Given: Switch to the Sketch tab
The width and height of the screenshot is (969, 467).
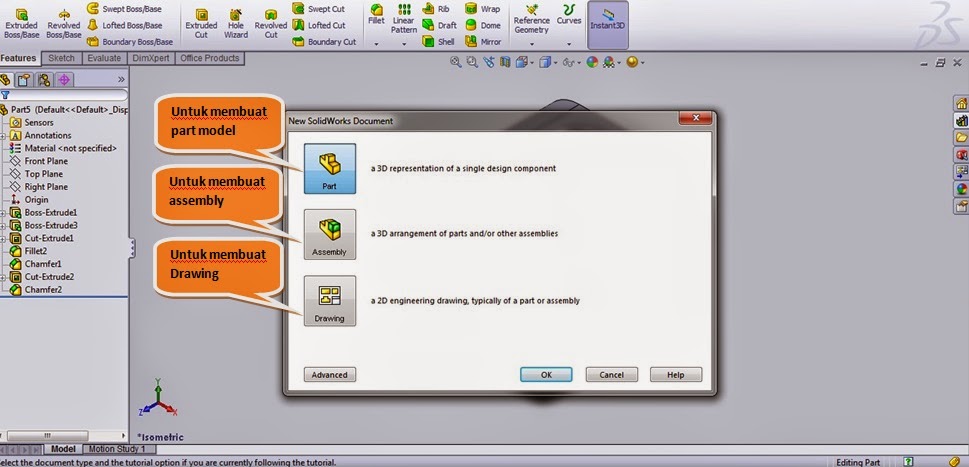Looking at the screenshot, I should [x=62, y=59].
